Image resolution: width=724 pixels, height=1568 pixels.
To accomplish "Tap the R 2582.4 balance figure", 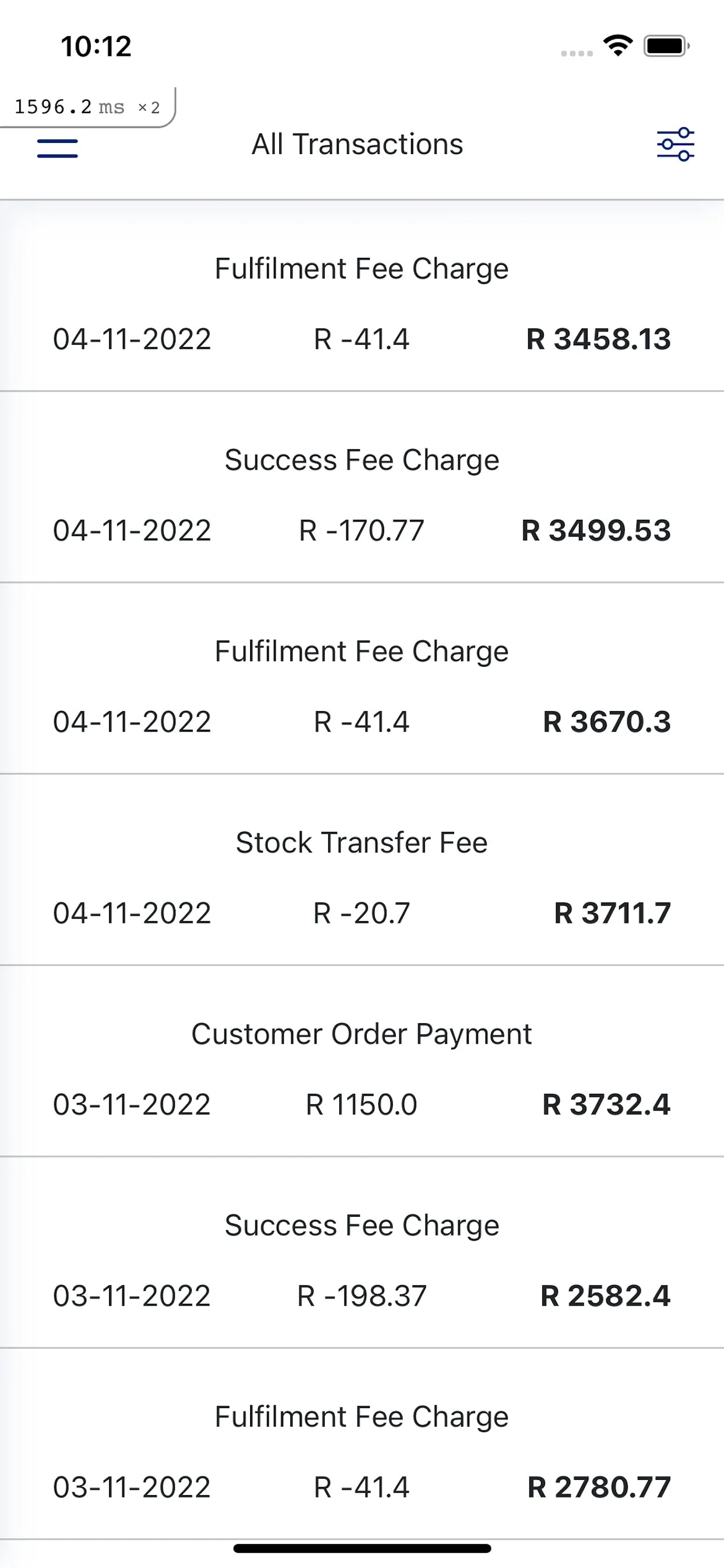I will (x=605, y=1296).
